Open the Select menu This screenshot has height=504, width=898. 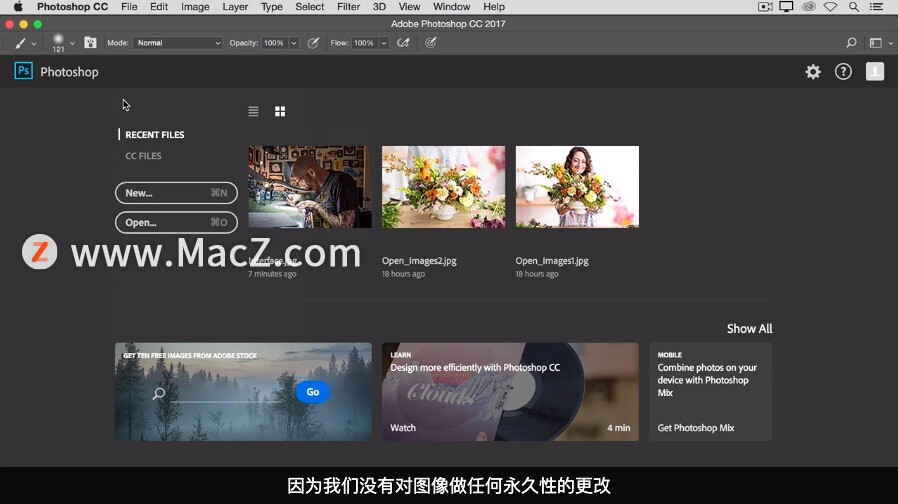(310, 7)
